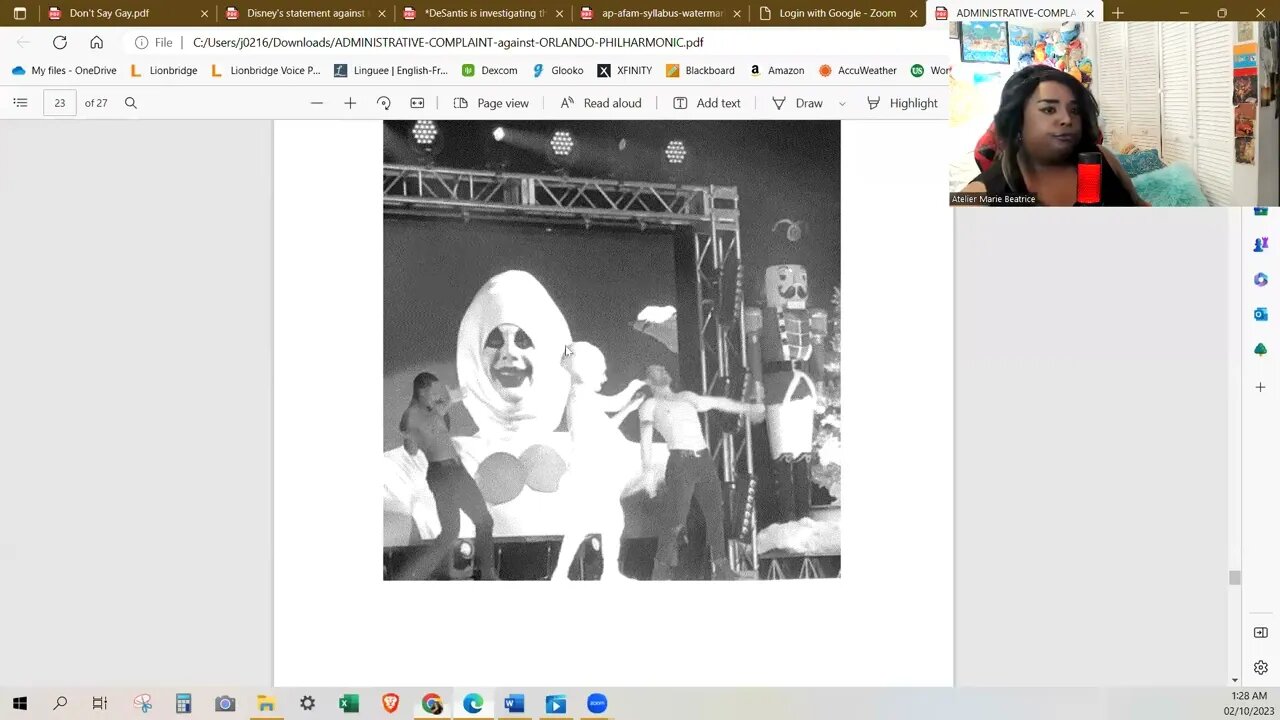This screenshot has width=1280, height=720.
Task: Open Windows taskbar search
Action: pyautogui.click(x=60, y=704)
